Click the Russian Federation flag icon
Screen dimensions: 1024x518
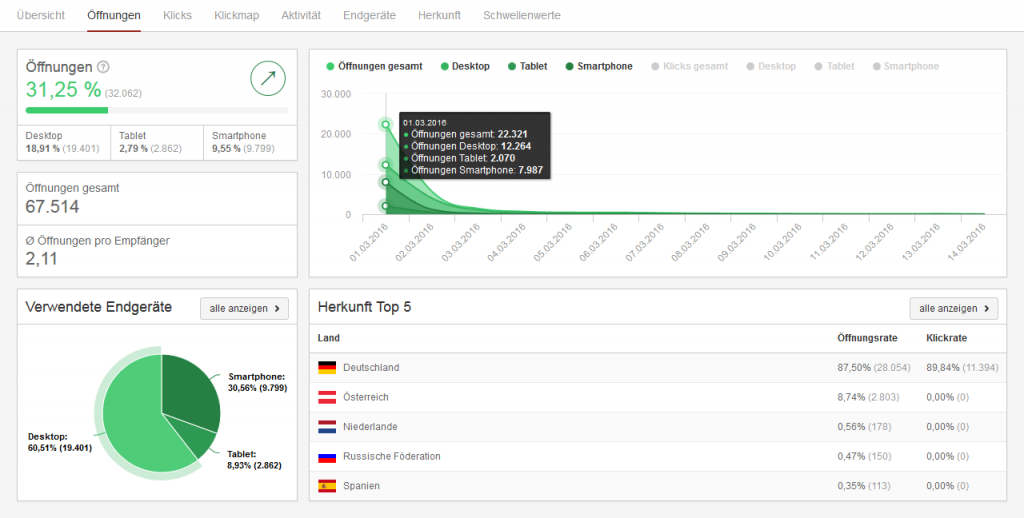327,457
